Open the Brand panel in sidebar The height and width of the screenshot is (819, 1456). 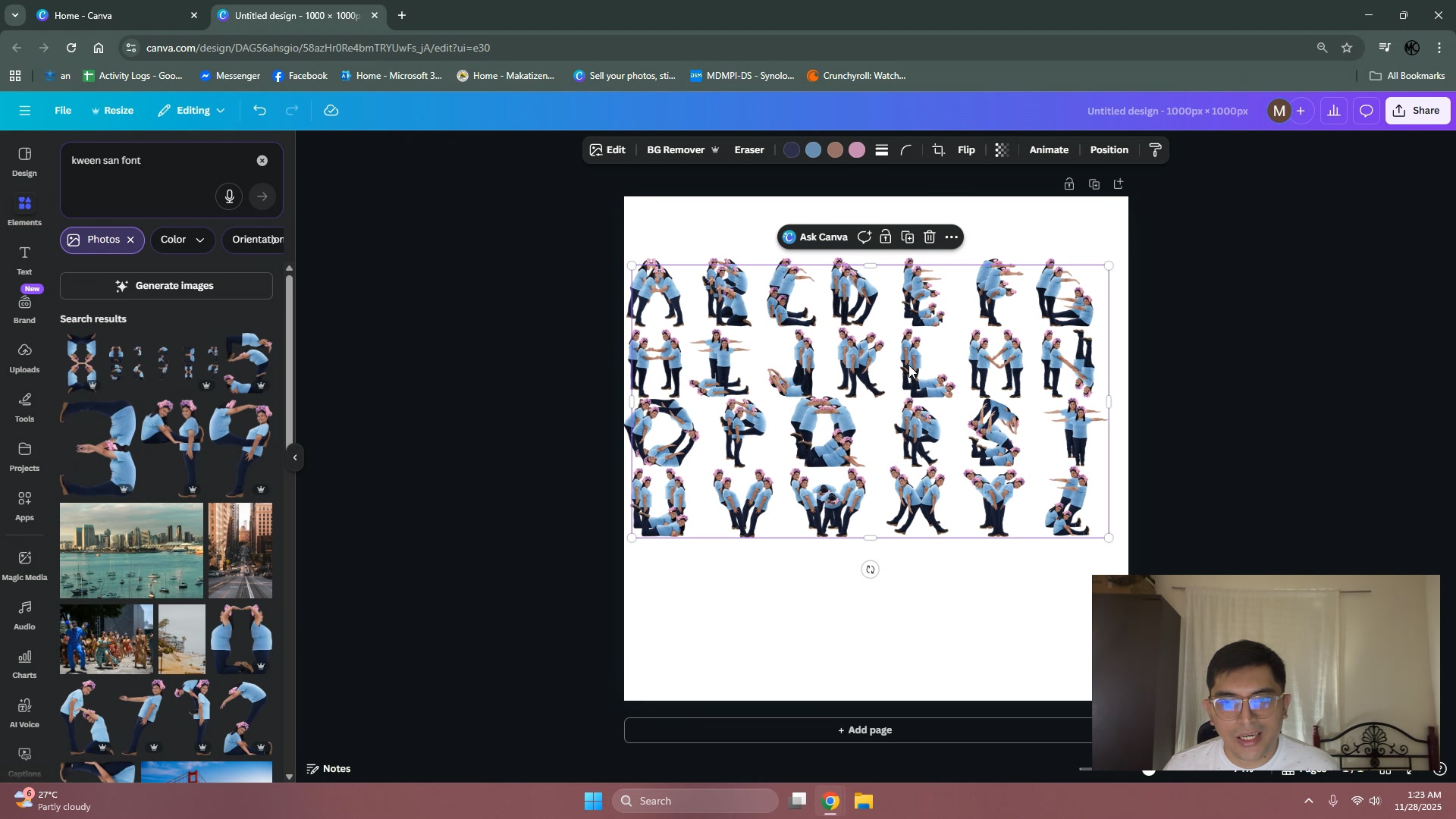tap(24, 309)
